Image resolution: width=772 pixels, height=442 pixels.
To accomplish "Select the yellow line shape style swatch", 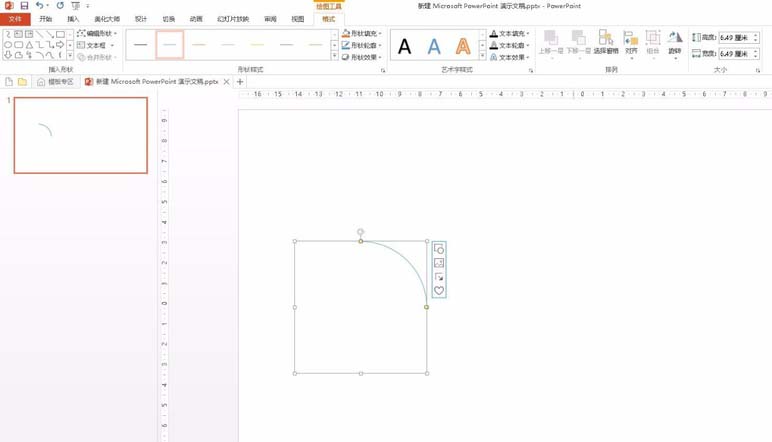I will click(x=257, y=45).
